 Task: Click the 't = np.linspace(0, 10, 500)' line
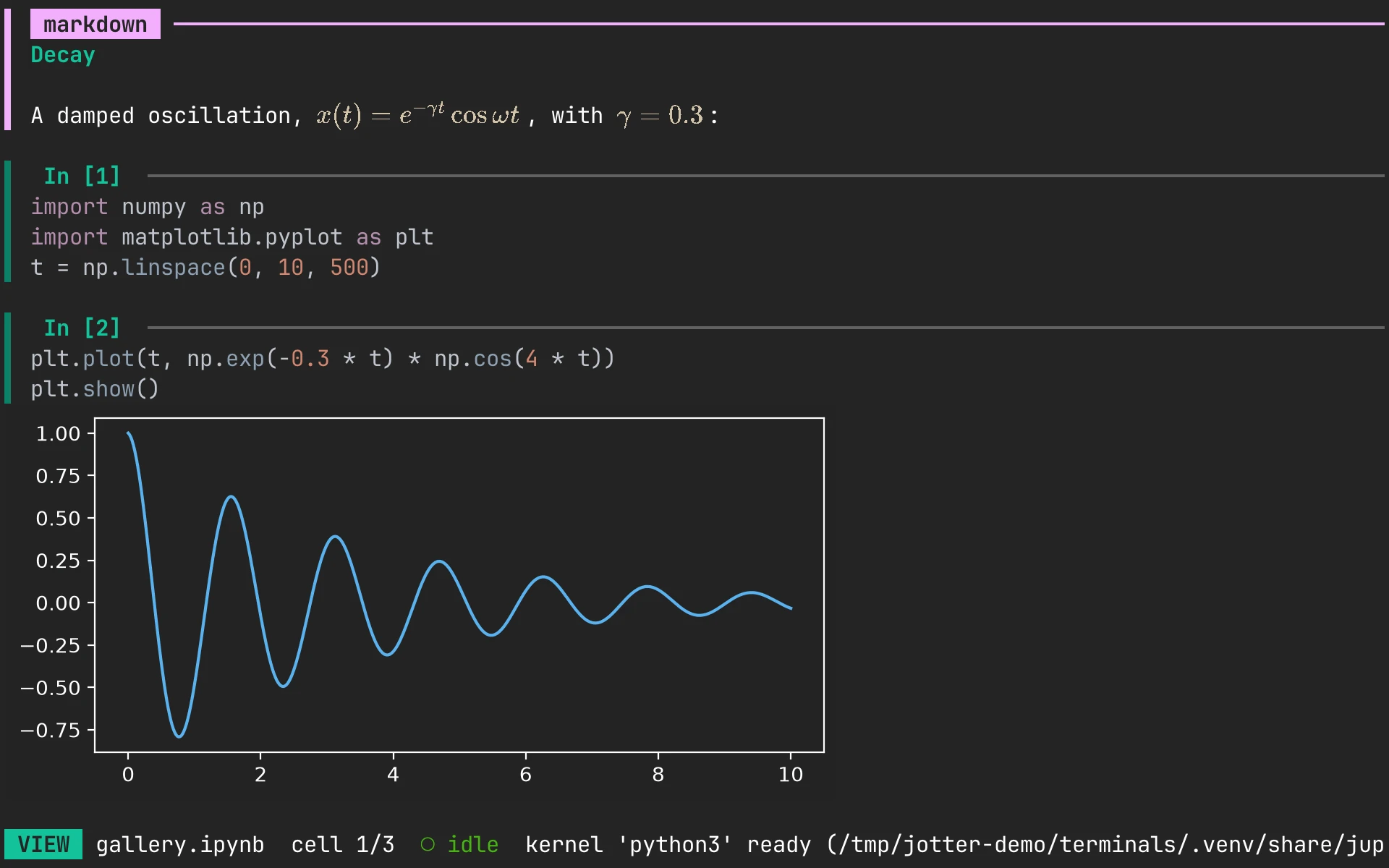coord(205,268)
